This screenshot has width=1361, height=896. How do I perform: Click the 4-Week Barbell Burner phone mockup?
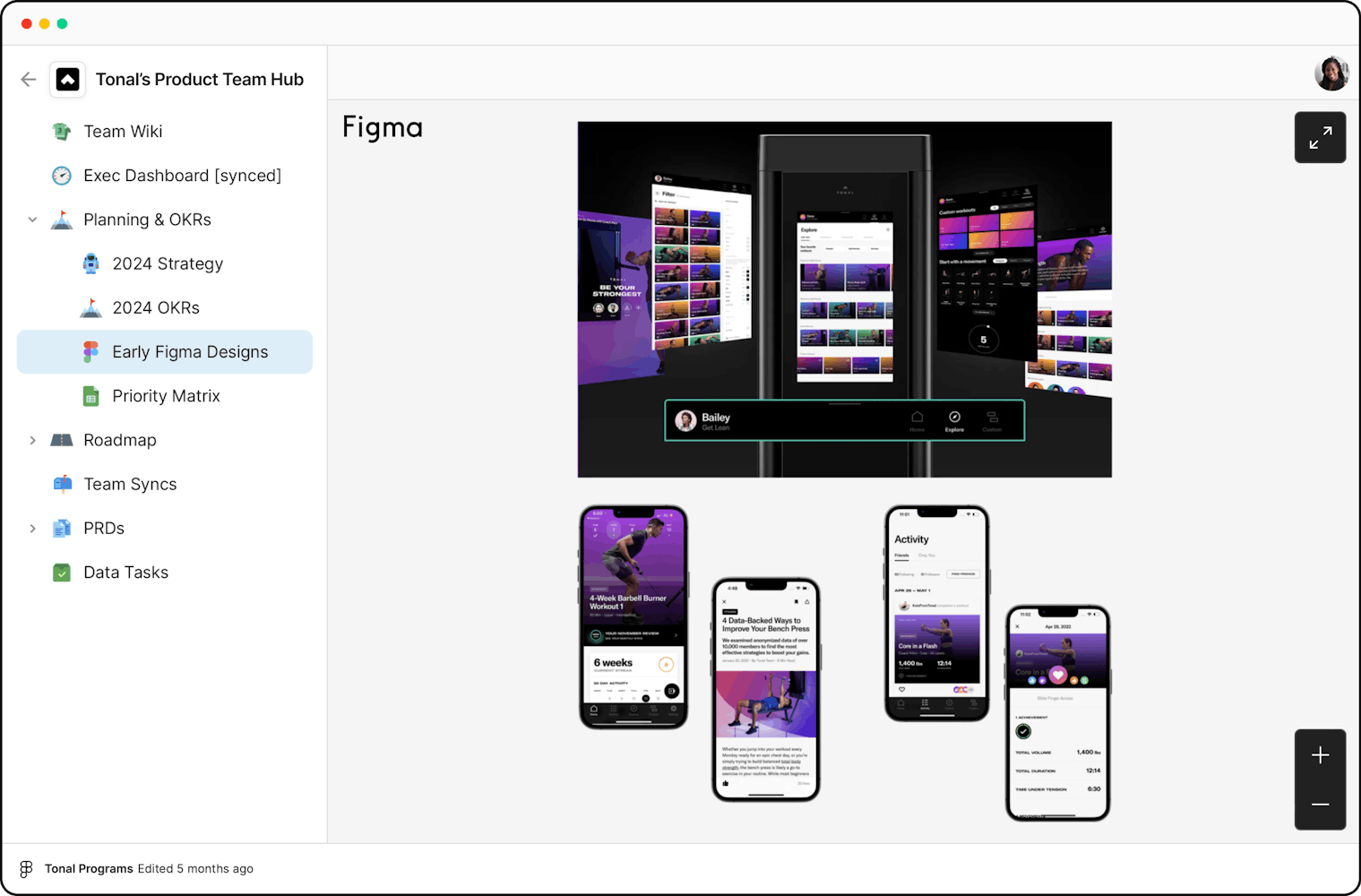click(633, 616)
